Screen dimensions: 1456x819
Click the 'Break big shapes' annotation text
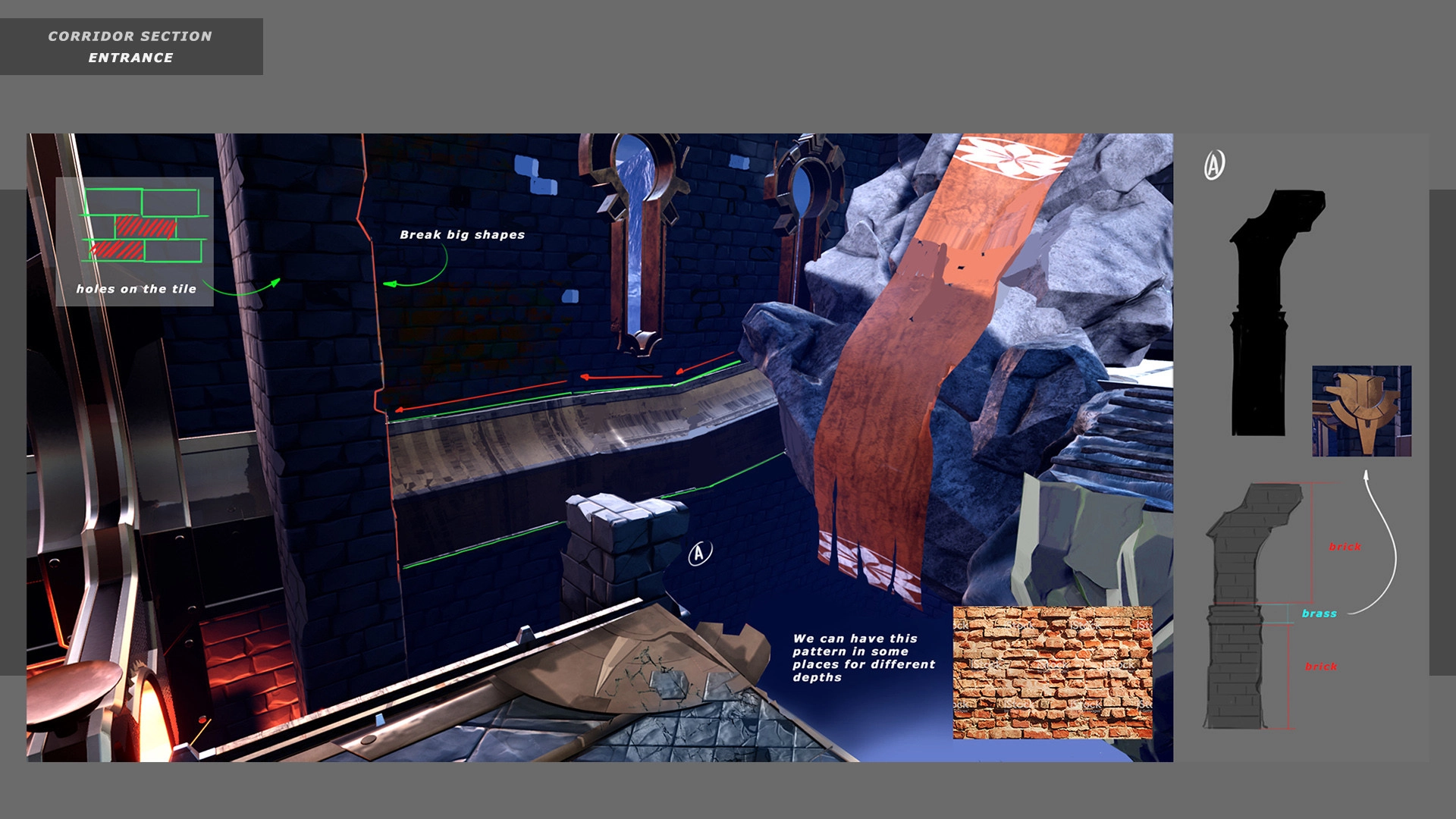click(x=462, y=235)
